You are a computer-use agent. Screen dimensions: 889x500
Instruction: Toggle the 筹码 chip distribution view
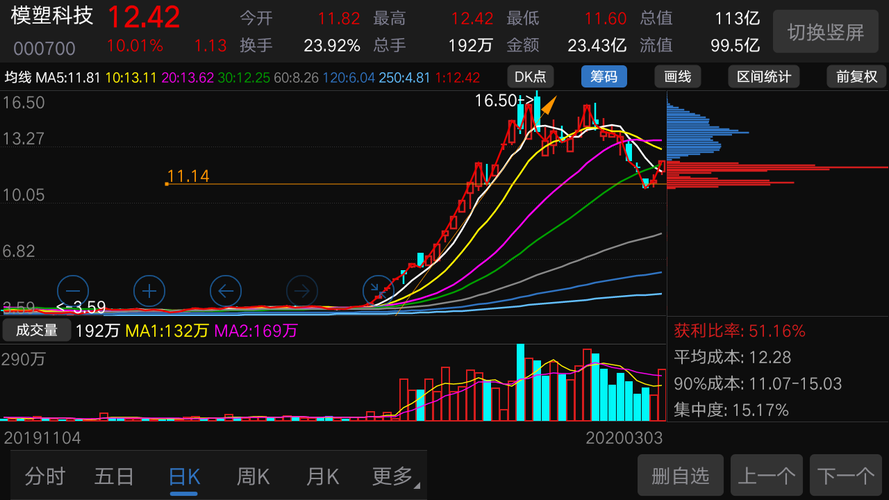click(x=604, y=77)
